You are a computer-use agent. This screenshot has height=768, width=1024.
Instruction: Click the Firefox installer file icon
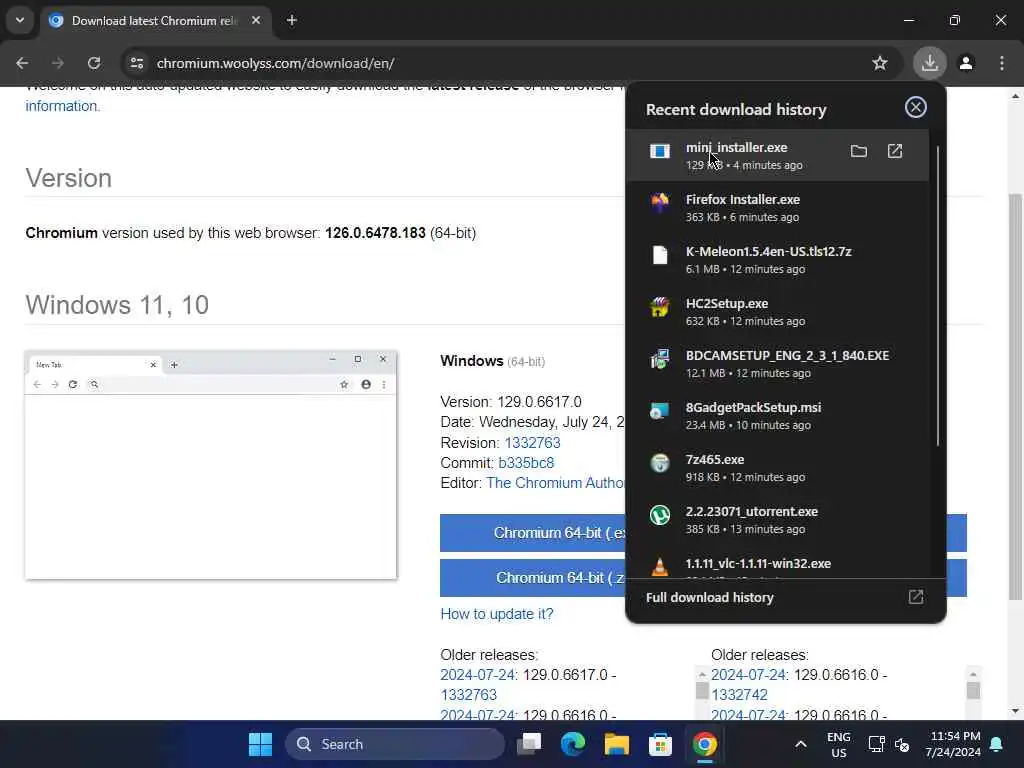coord(660,202)
